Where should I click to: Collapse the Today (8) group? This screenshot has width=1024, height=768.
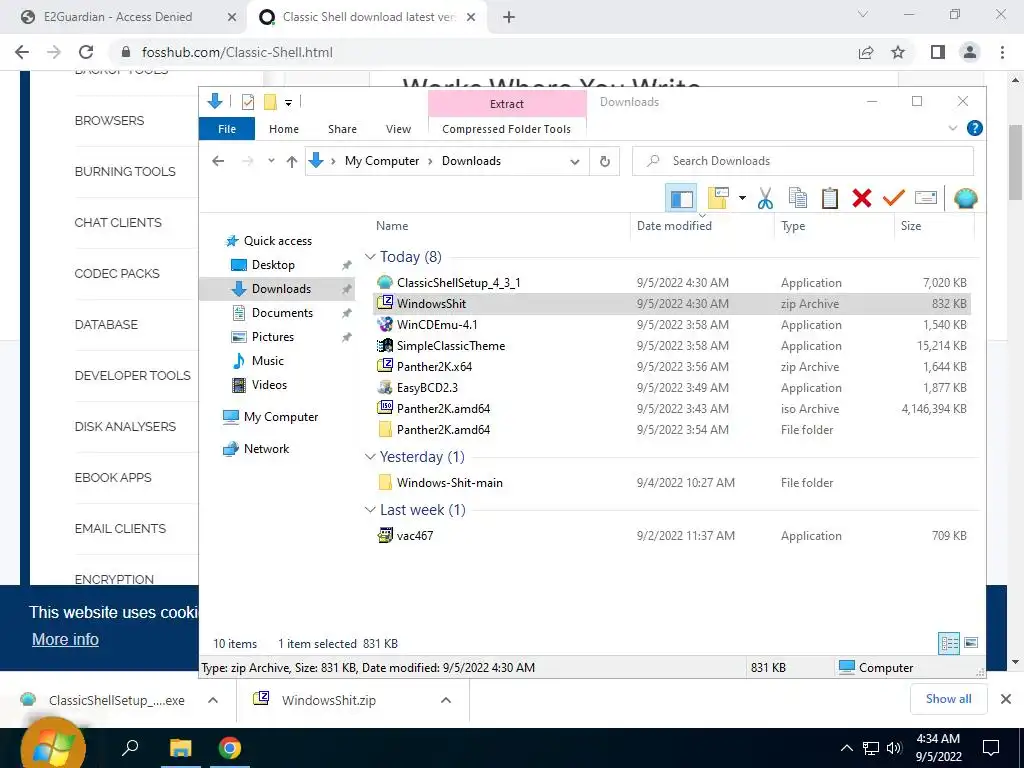click(370, 257)
